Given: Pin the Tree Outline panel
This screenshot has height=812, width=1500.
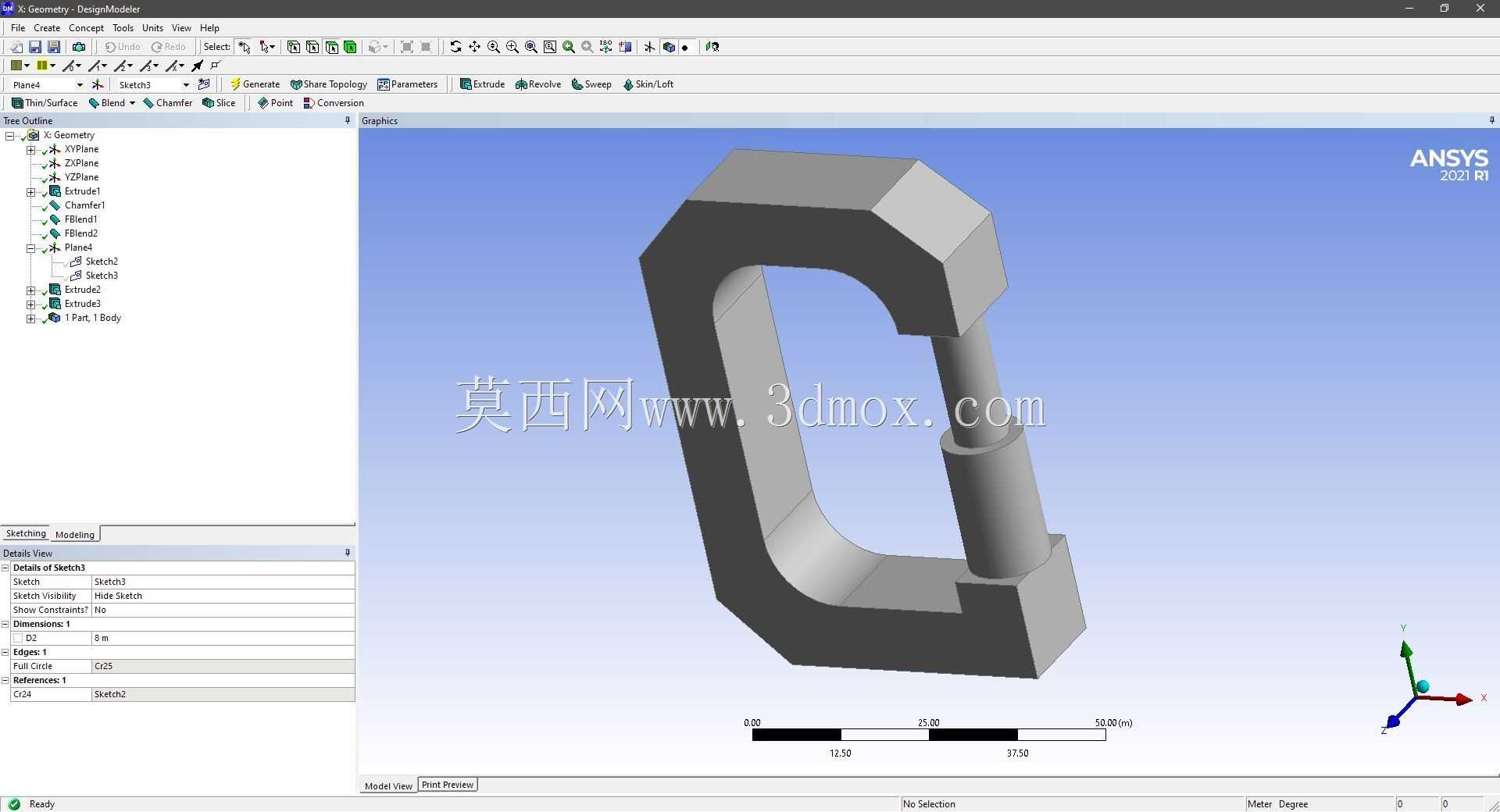Looking at the screenshot, I should pyautogui.click(x=348, y=120).
